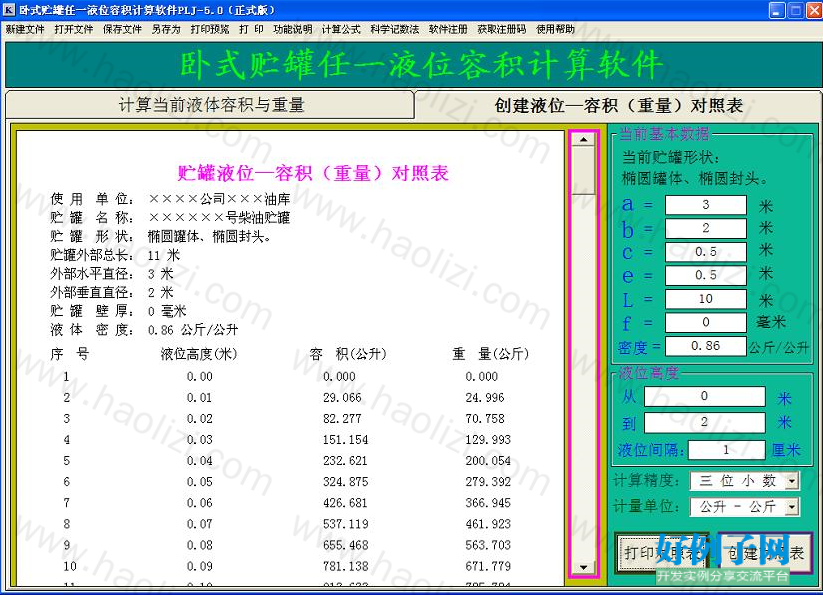Click the scrollbar up arrow
This screenshot has width=823, height=595.
[583, 140]
